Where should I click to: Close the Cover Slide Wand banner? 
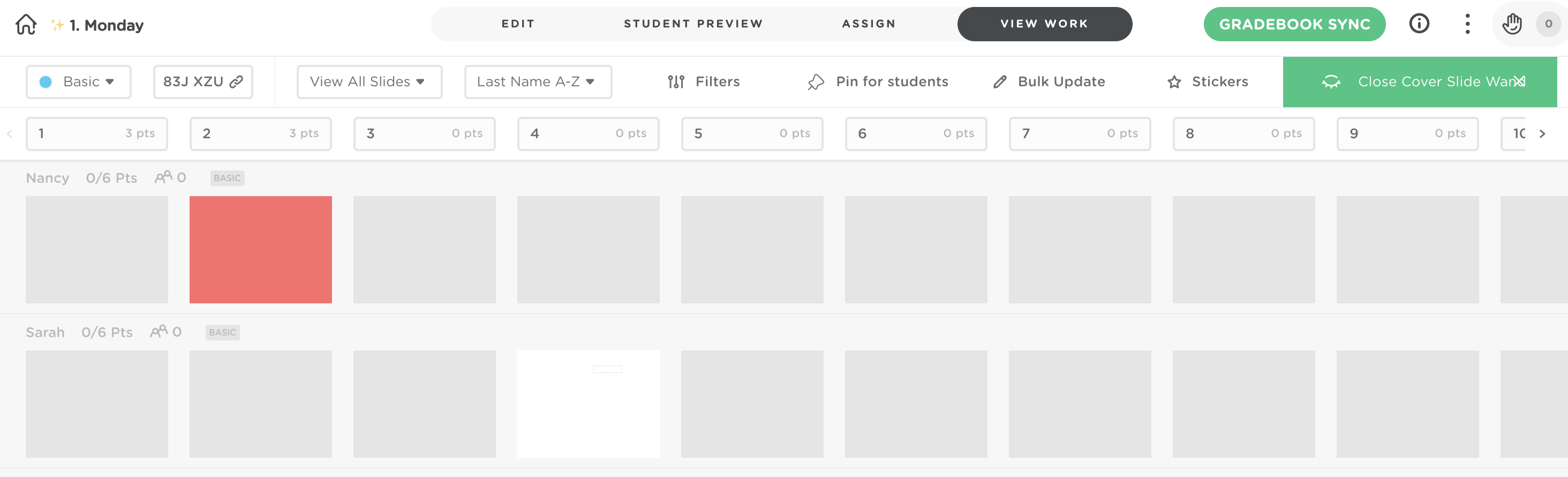(x=1519, y=81)
